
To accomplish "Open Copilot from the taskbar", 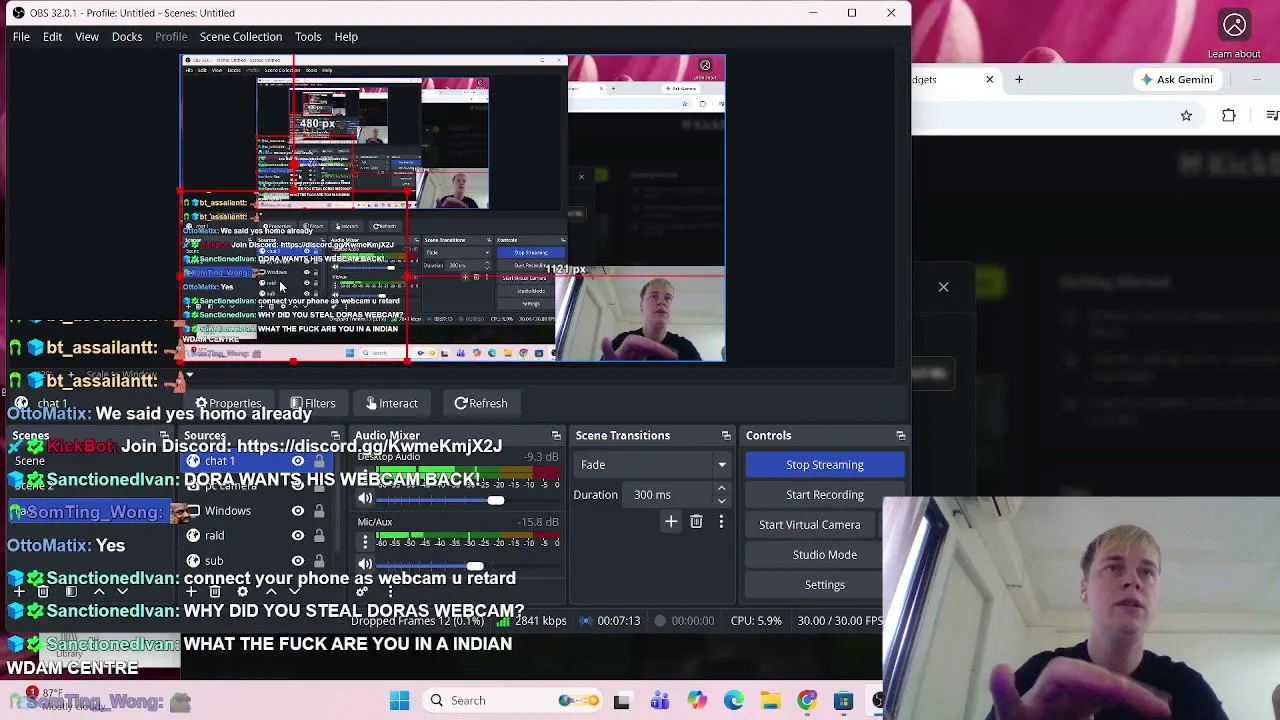I will pyautogui.click(x=696, y=701).
